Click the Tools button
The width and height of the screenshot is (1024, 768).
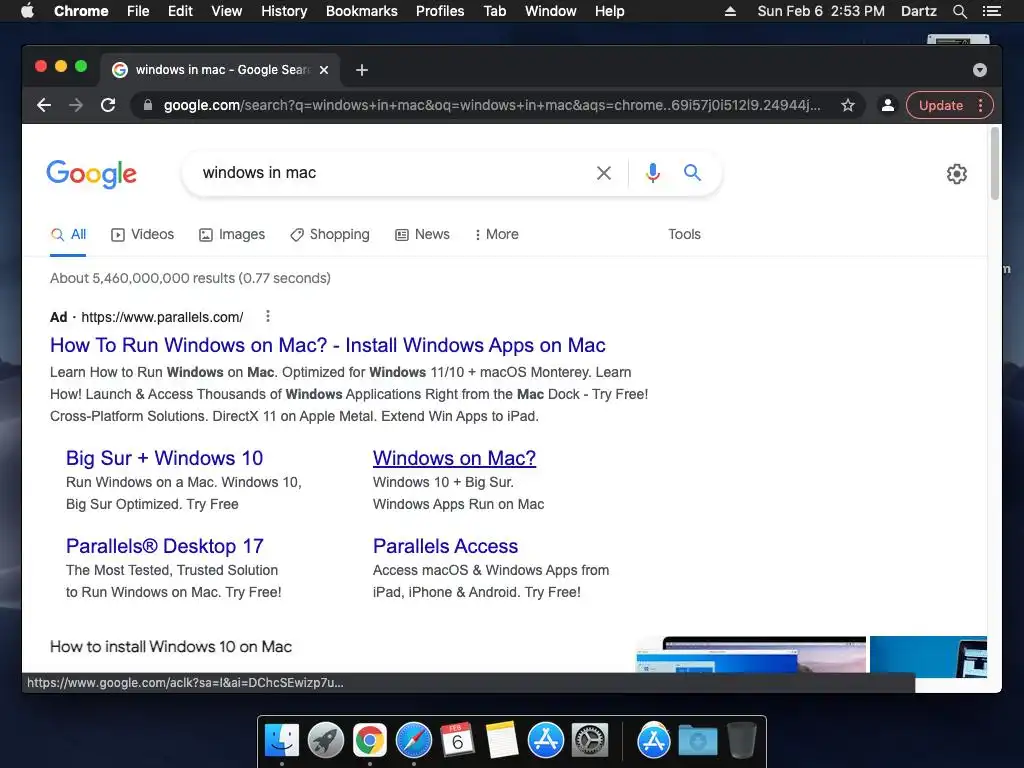click(684, 234)
